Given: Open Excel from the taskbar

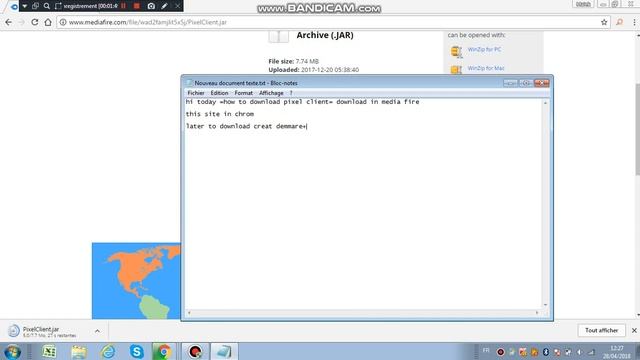Looking at the screenshot, I should click(49, 352).
